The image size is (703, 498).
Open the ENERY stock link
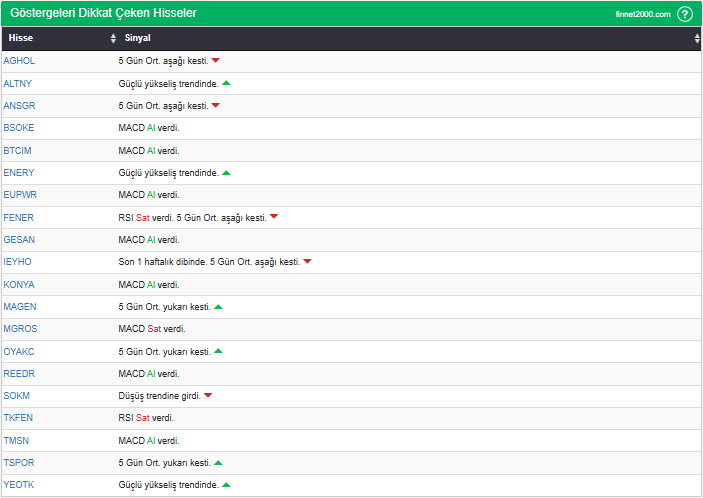click(x=19, y=173)
